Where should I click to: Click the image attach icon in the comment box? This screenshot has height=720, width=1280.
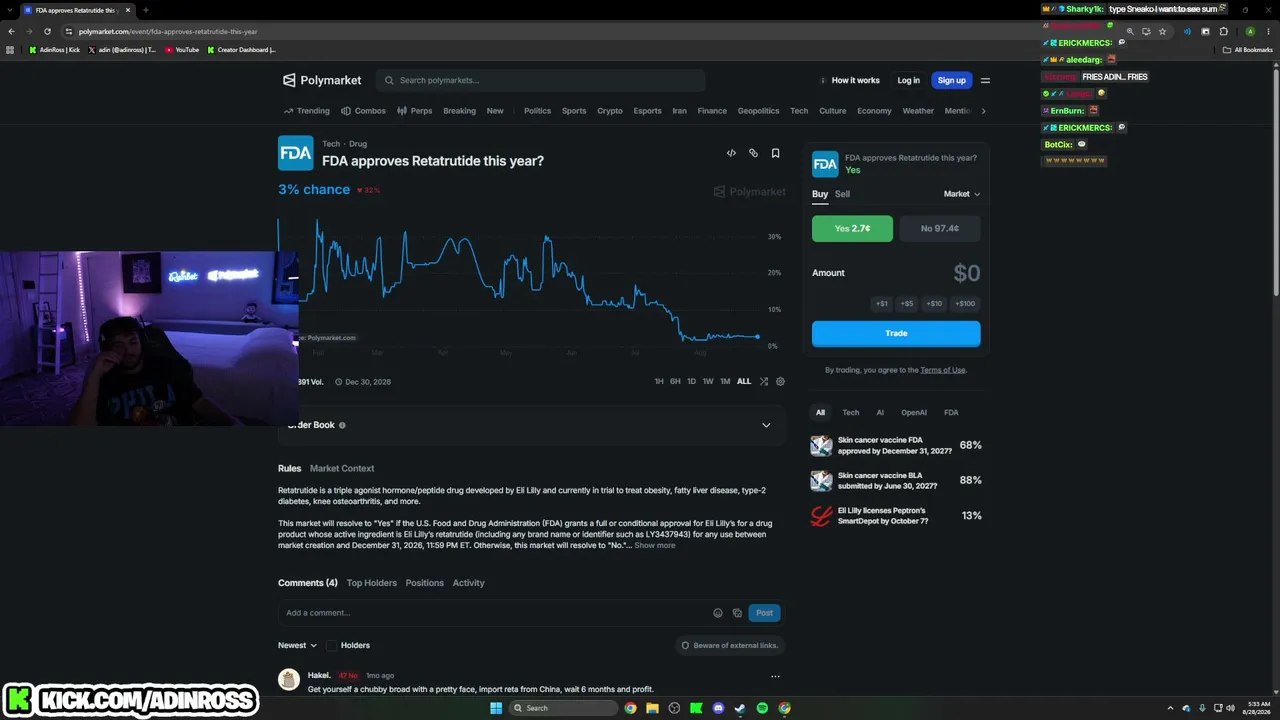[x=737, y=613]
